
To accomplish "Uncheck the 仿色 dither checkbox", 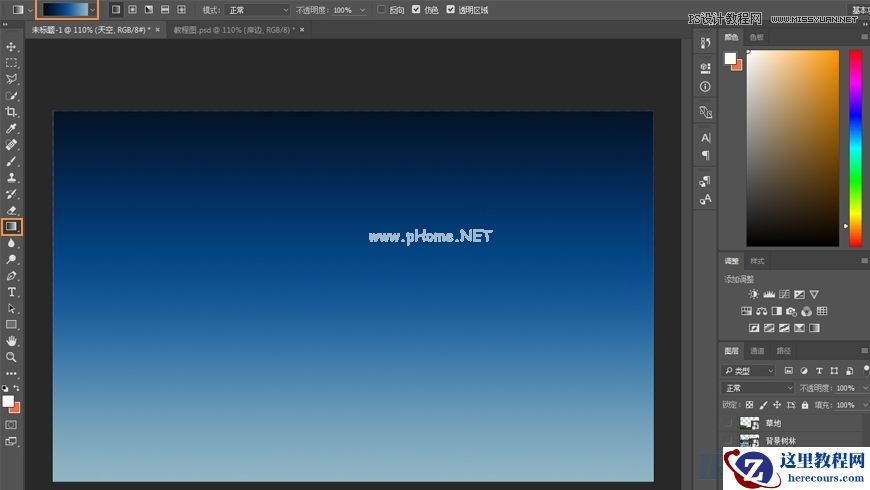I will (x=416, y=9).
